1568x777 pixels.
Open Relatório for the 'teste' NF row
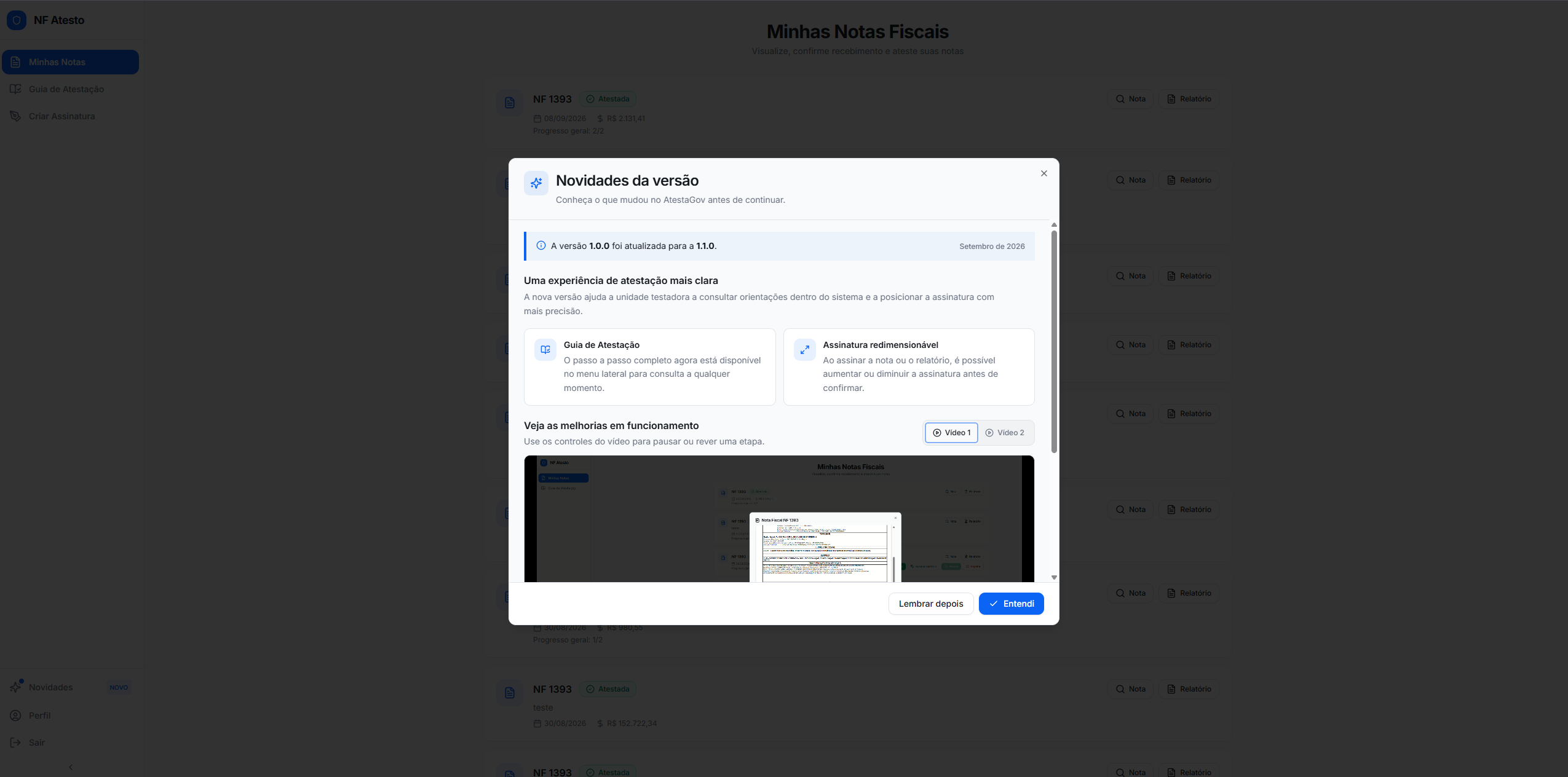1189,689
